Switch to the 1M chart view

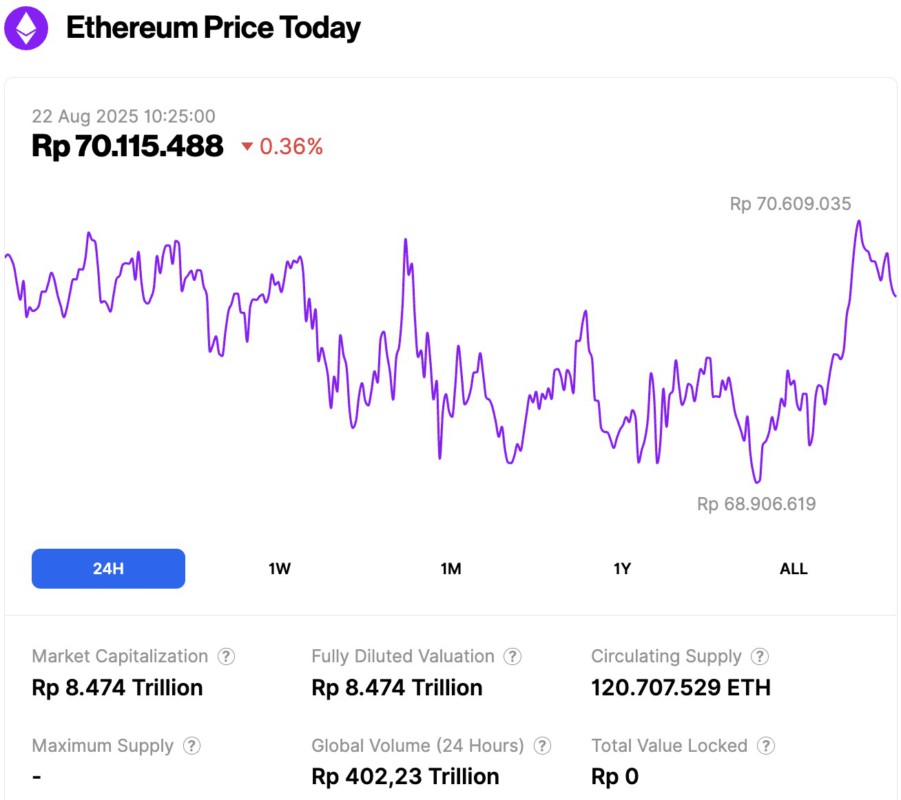(450, 568)
